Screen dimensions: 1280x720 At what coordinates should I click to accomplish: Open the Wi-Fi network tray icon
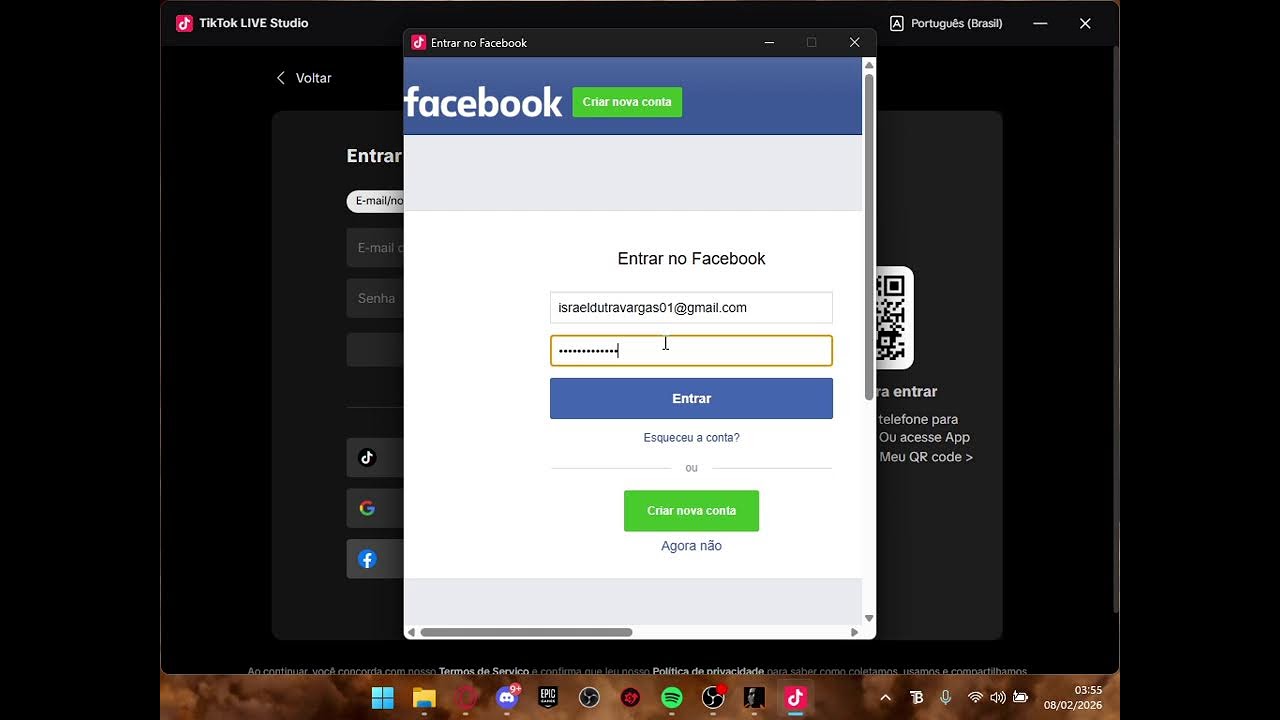coord(975,698)
